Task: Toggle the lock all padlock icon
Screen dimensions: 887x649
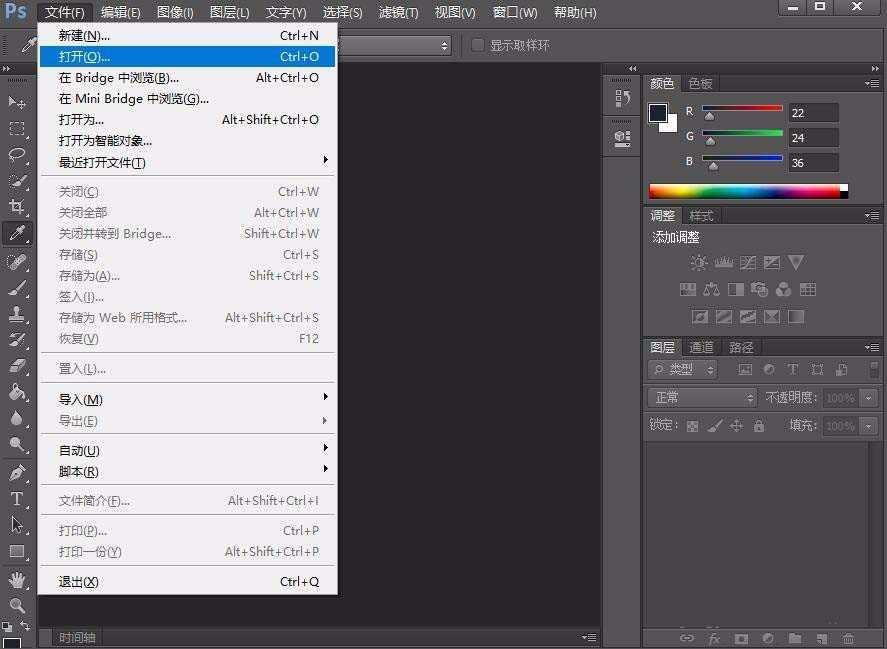Action: (x=759, y=426)
